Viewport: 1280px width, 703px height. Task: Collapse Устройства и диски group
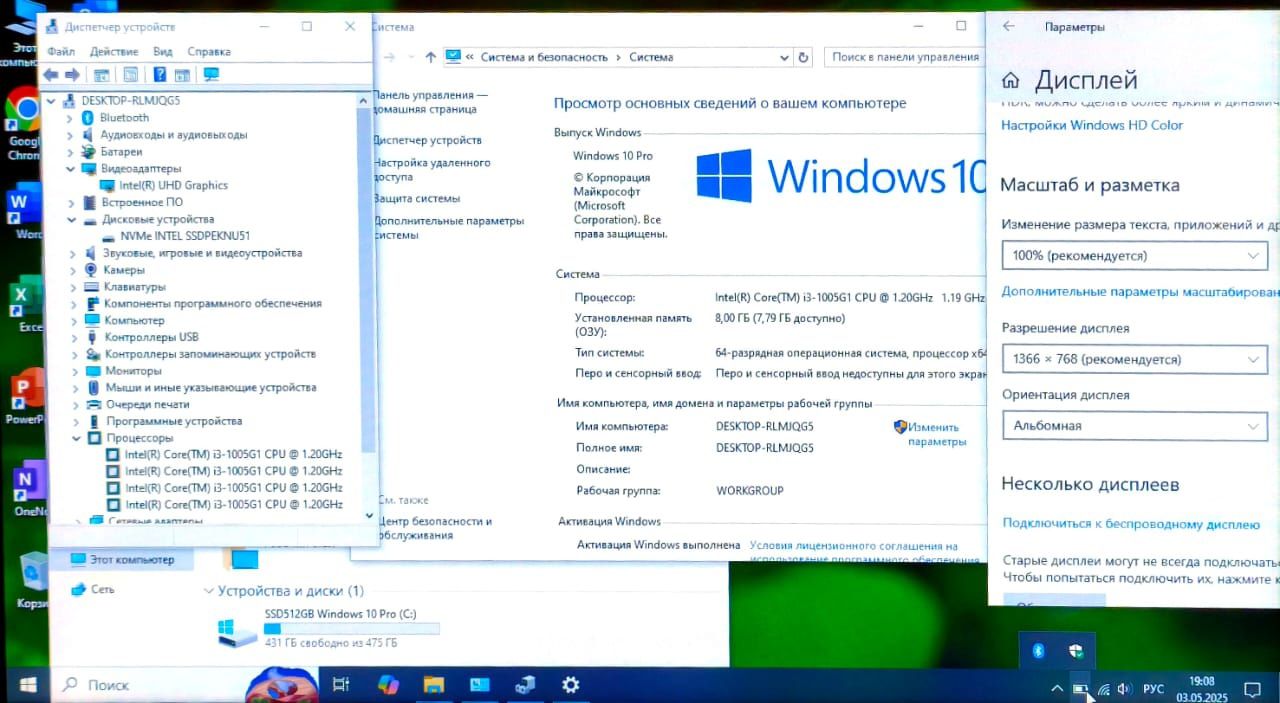click(x=209, y=591)
